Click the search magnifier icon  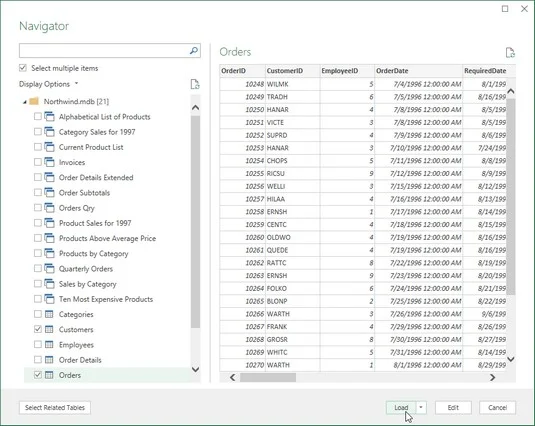click(x=193, y=51)
